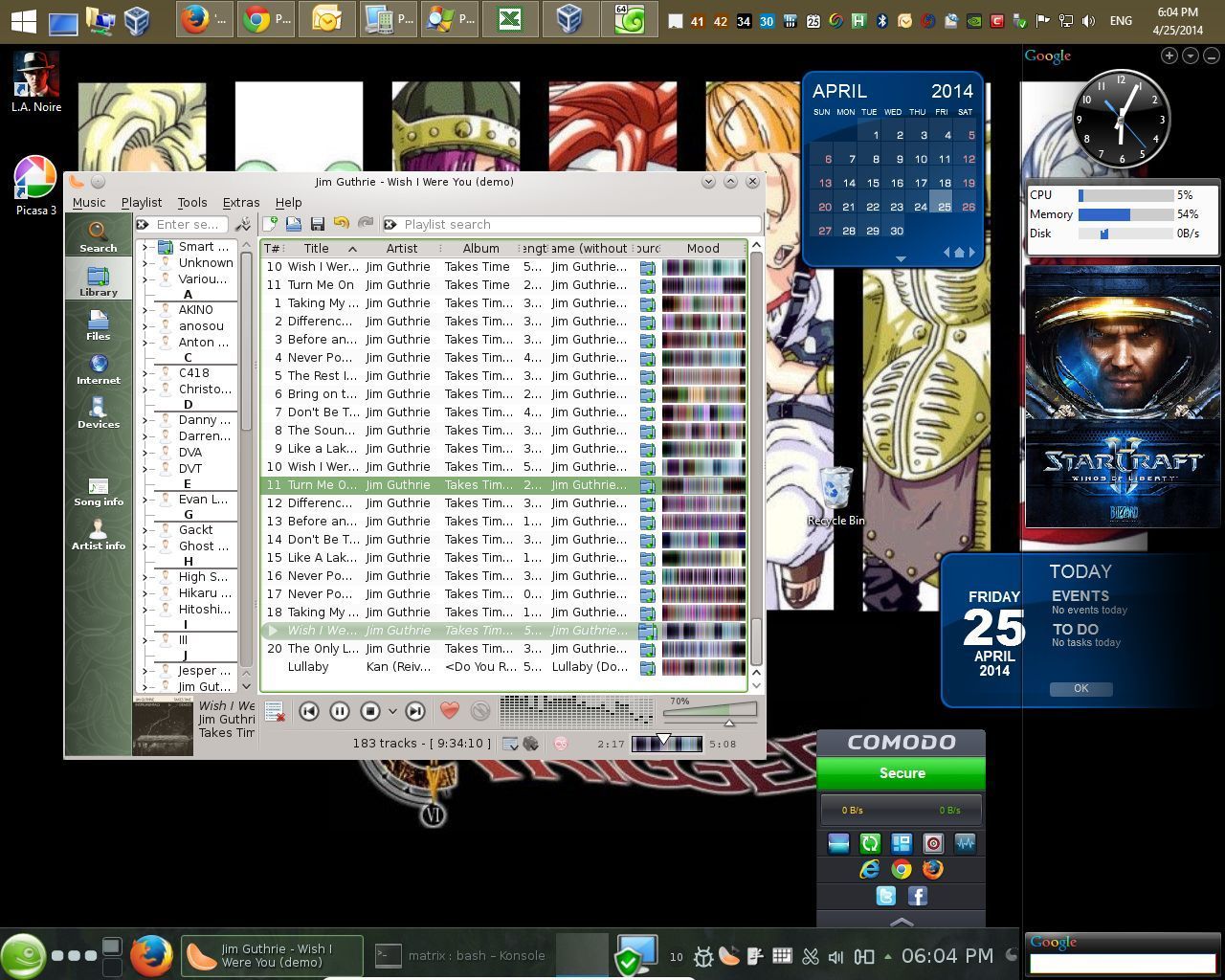Open the Playlist menu
The height and width of the screenshot is (980, 1225).
141,202
